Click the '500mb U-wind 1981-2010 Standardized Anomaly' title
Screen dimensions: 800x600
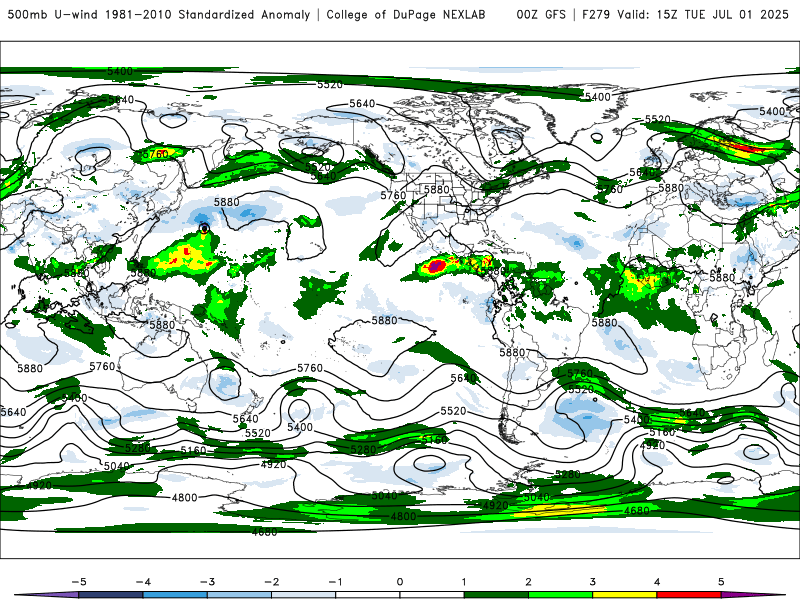tap(159, 15)
